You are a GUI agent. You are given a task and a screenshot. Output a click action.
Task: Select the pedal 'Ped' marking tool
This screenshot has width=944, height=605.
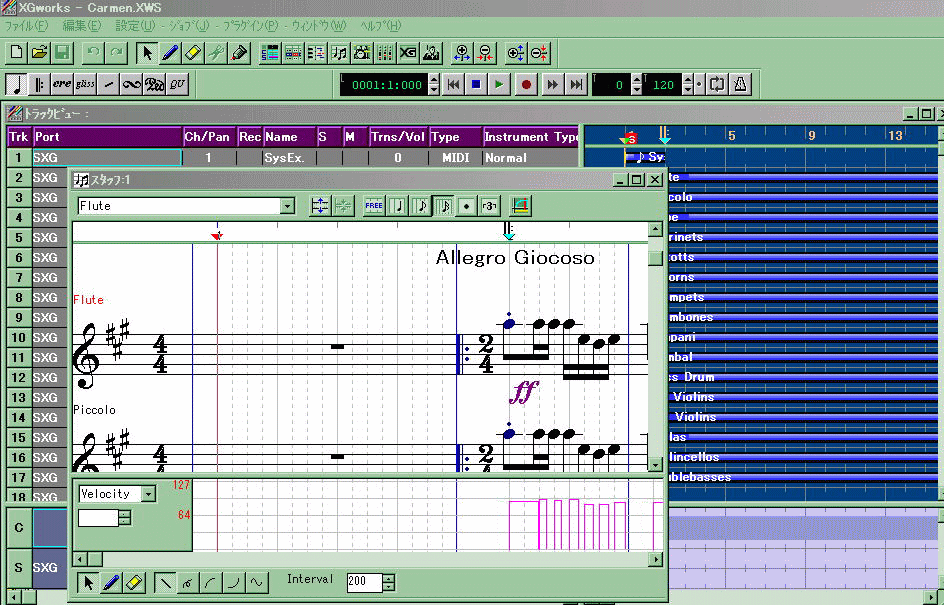[154, 84]
